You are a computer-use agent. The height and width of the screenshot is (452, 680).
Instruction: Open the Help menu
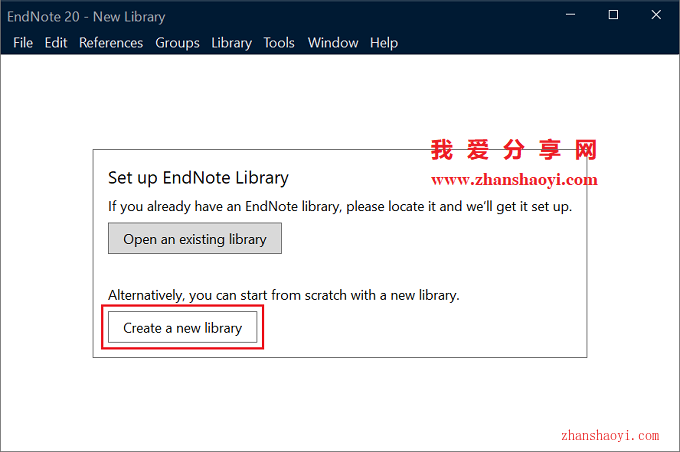[x=384, y=43]
